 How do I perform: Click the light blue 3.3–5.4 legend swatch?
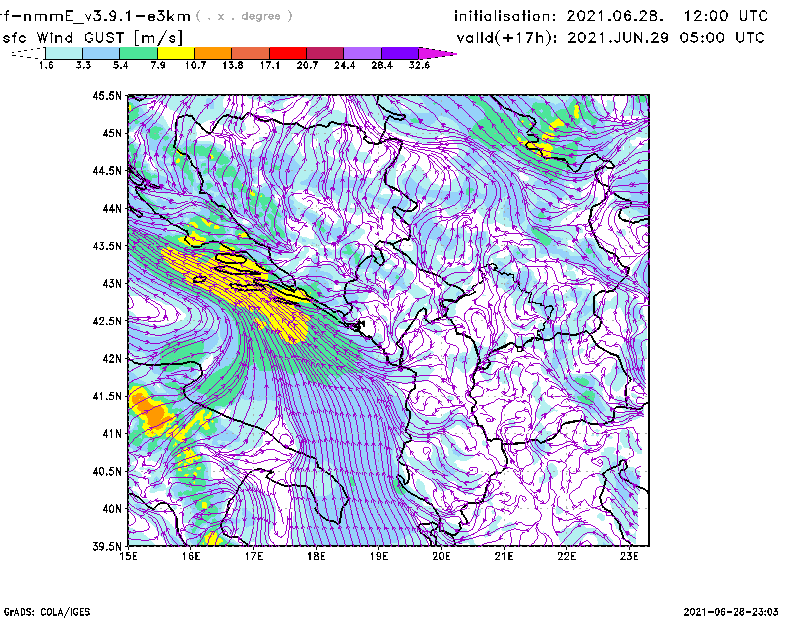pos(101,53)
